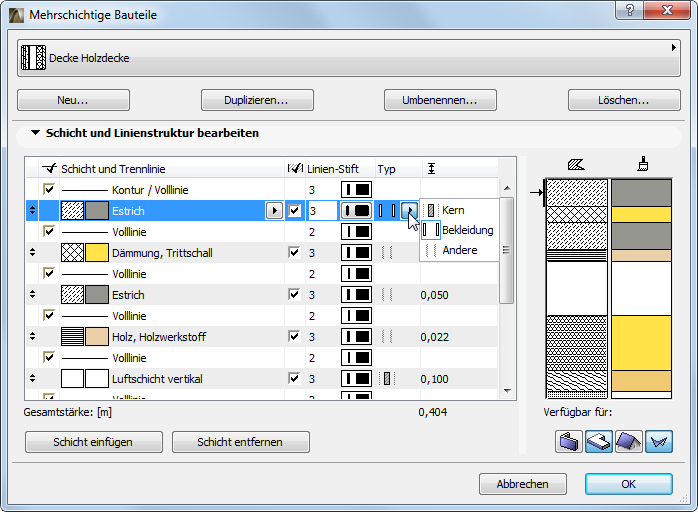Click the help question mark button
This screenshot has width=698, height=512.
click(x=629, y=10)
